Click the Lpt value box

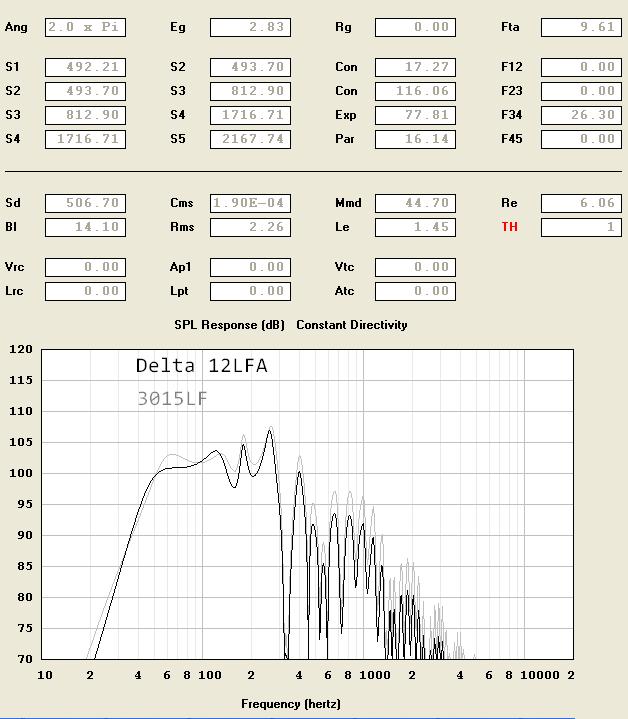point(250,291)
